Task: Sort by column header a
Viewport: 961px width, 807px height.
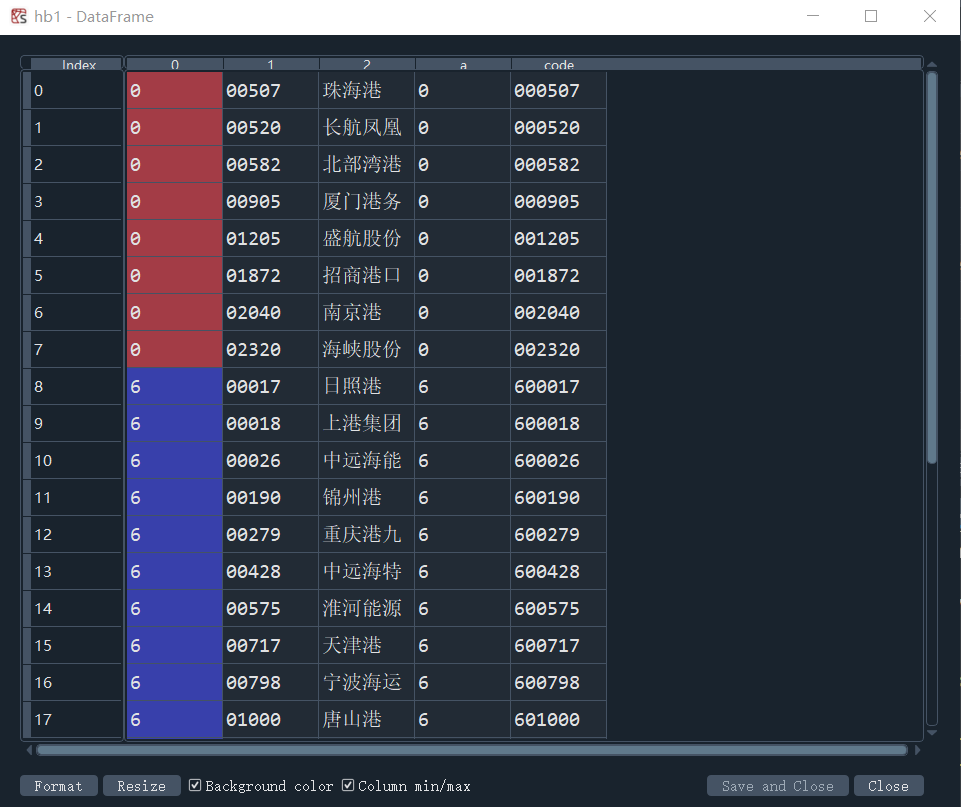Action: click(x=463, y=64)
